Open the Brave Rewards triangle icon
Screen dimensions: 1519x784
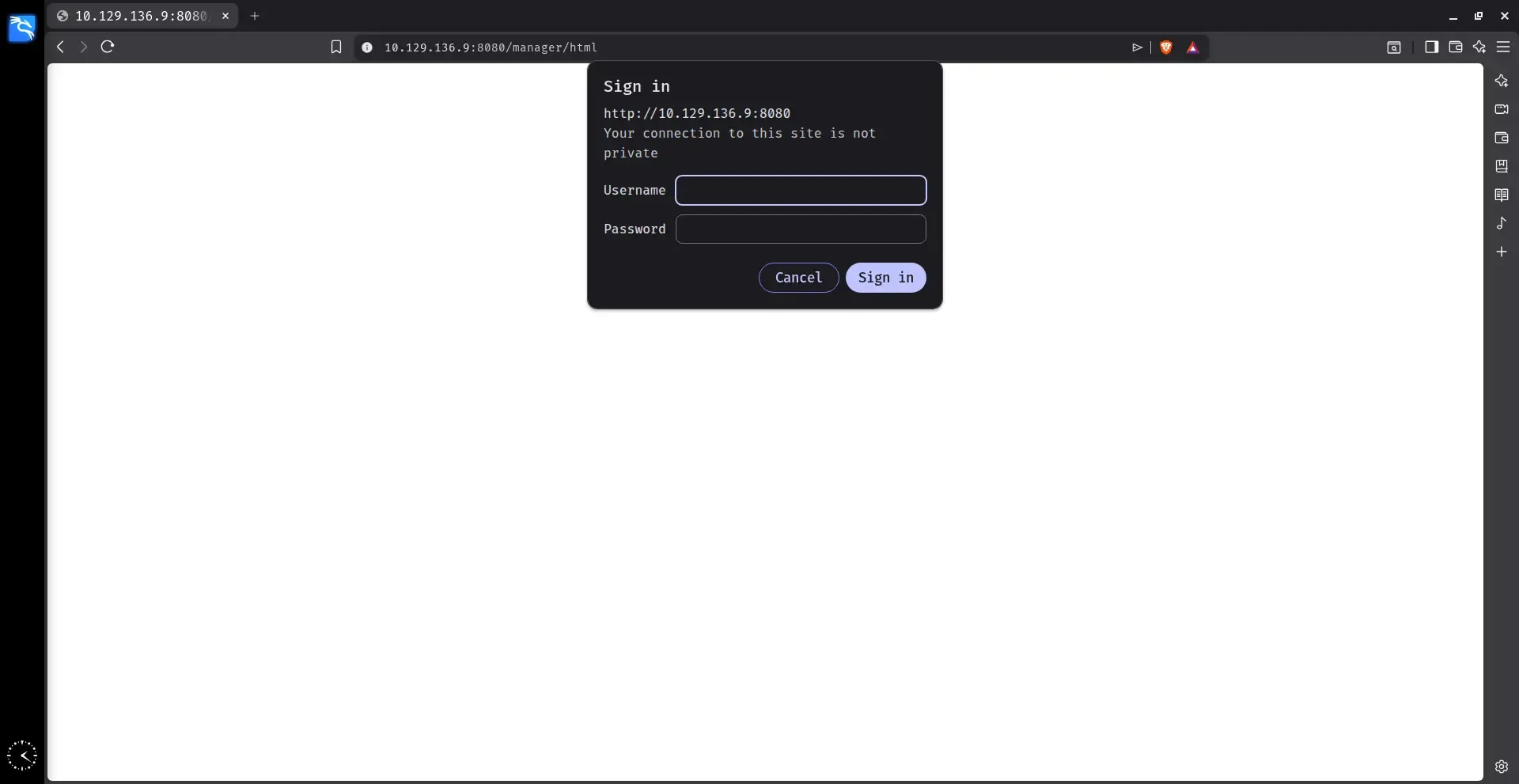click(1192, 47)
